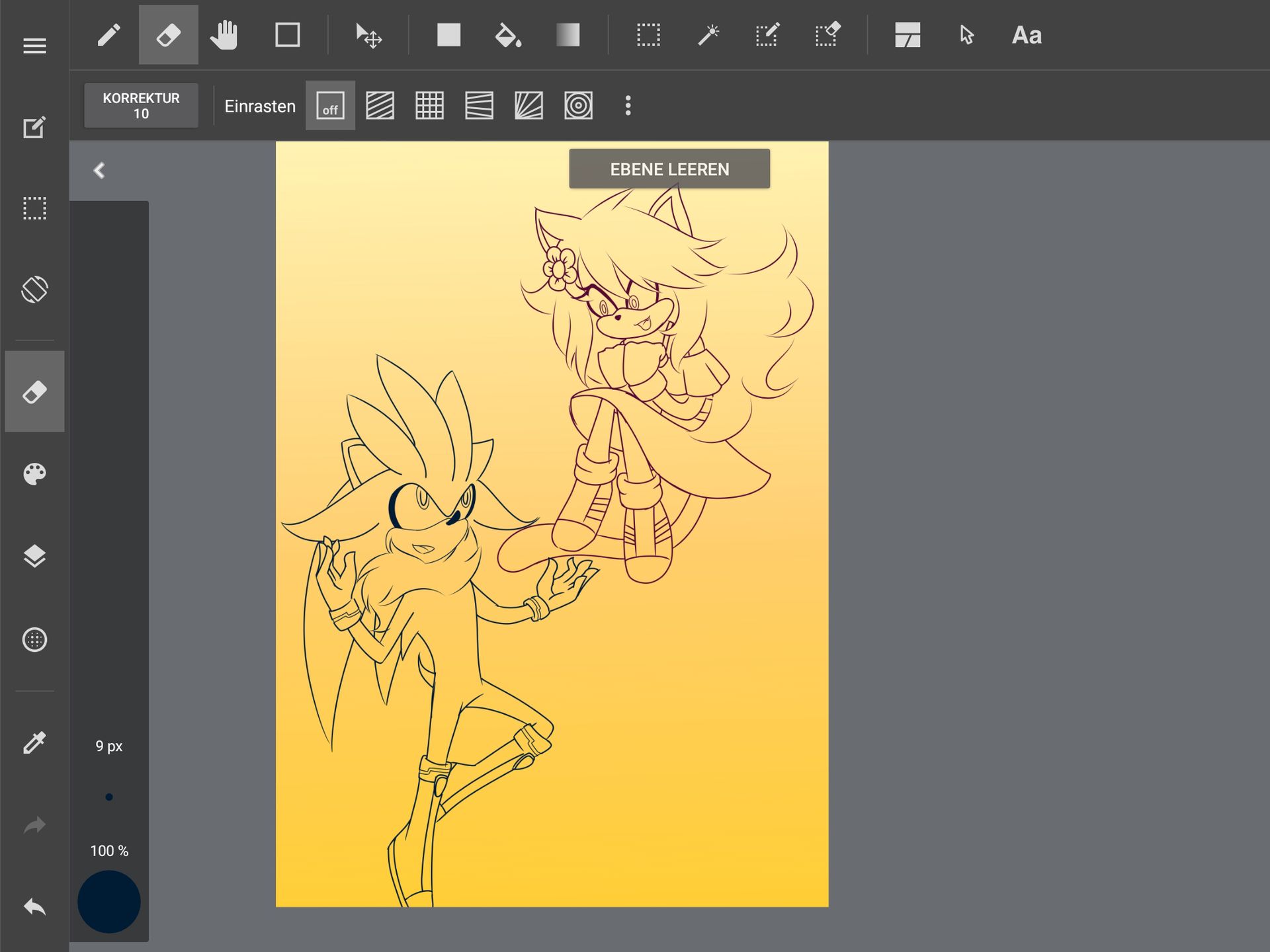The width and height of the screenshot is (1270, 952).
Task: Click the EBENE LEEREN button
Action: pos(669,169)
